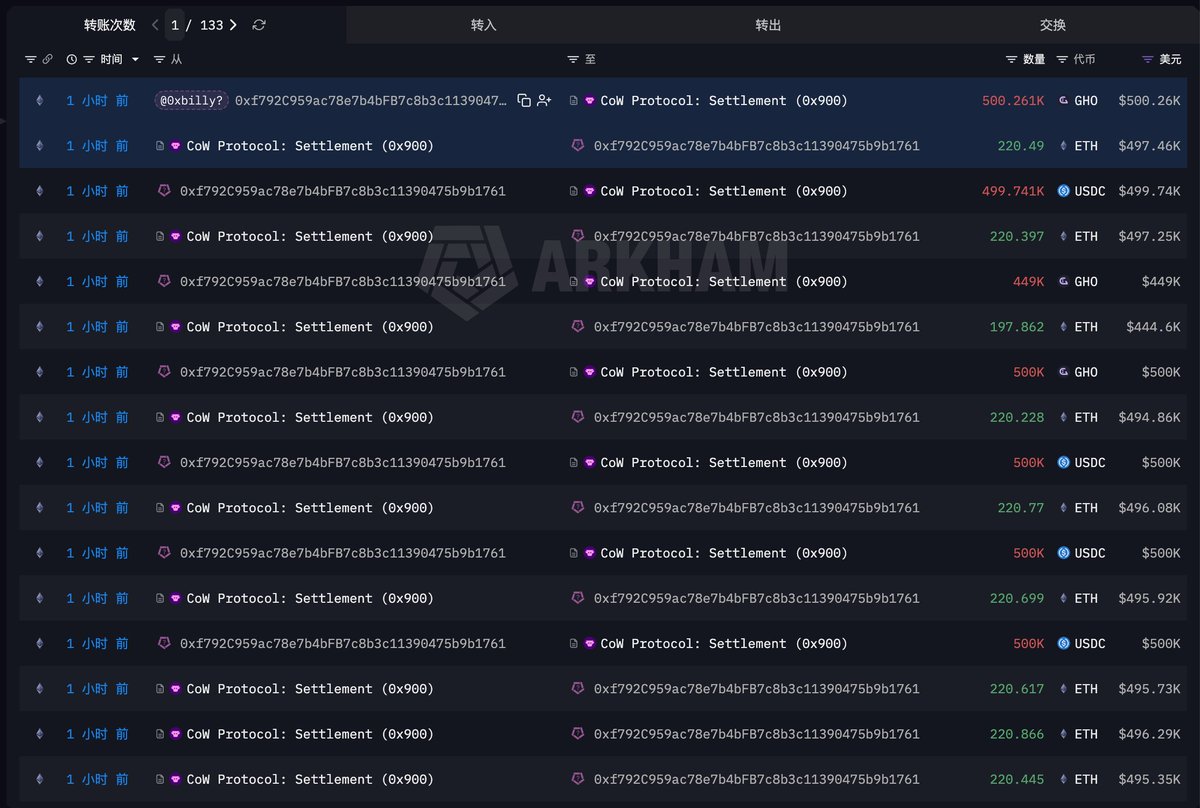Click the add-user icon beside the copy icon

[544, 101]
